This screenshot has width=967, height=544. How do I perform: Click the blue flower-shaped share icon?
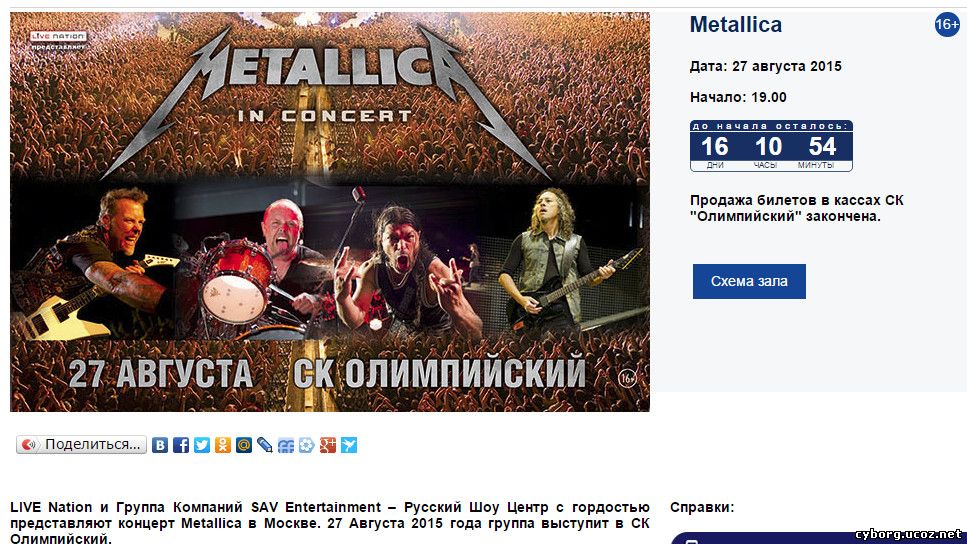coord(307,445)
